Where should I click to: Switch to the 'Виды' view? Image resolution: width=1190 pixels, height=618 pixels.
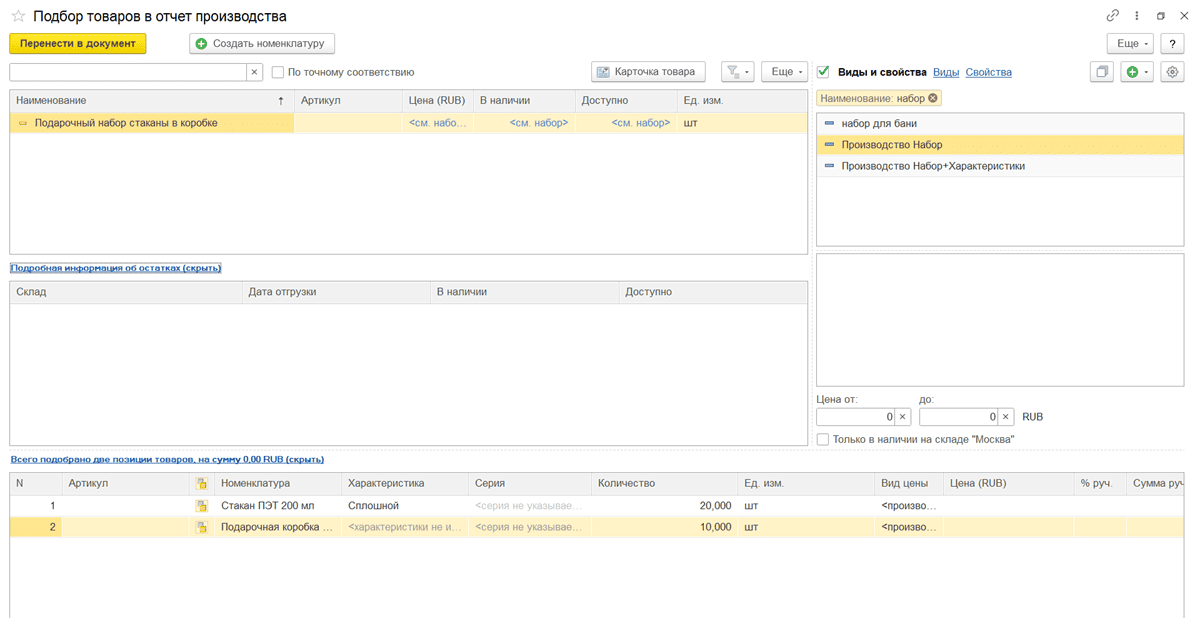point(945,72)
